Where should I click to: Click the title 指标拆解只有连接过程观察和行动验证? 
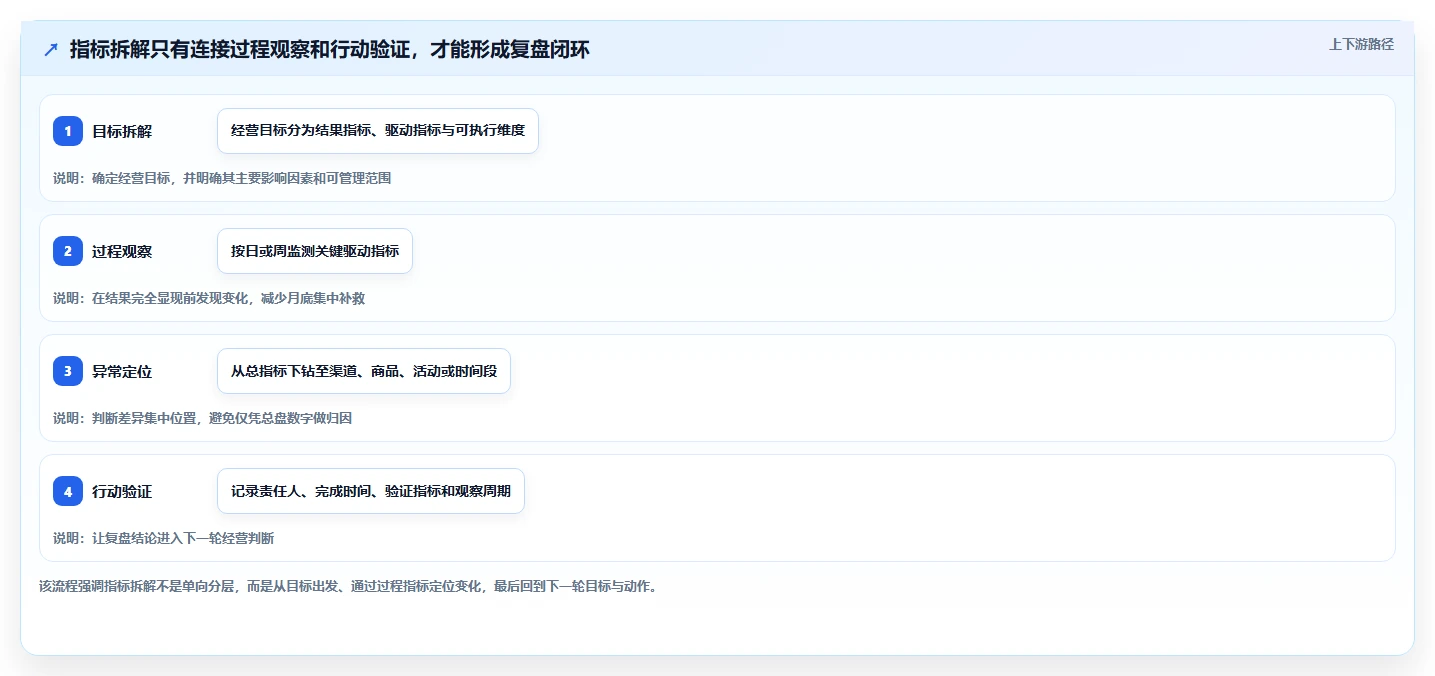click(x=330, y=50)
